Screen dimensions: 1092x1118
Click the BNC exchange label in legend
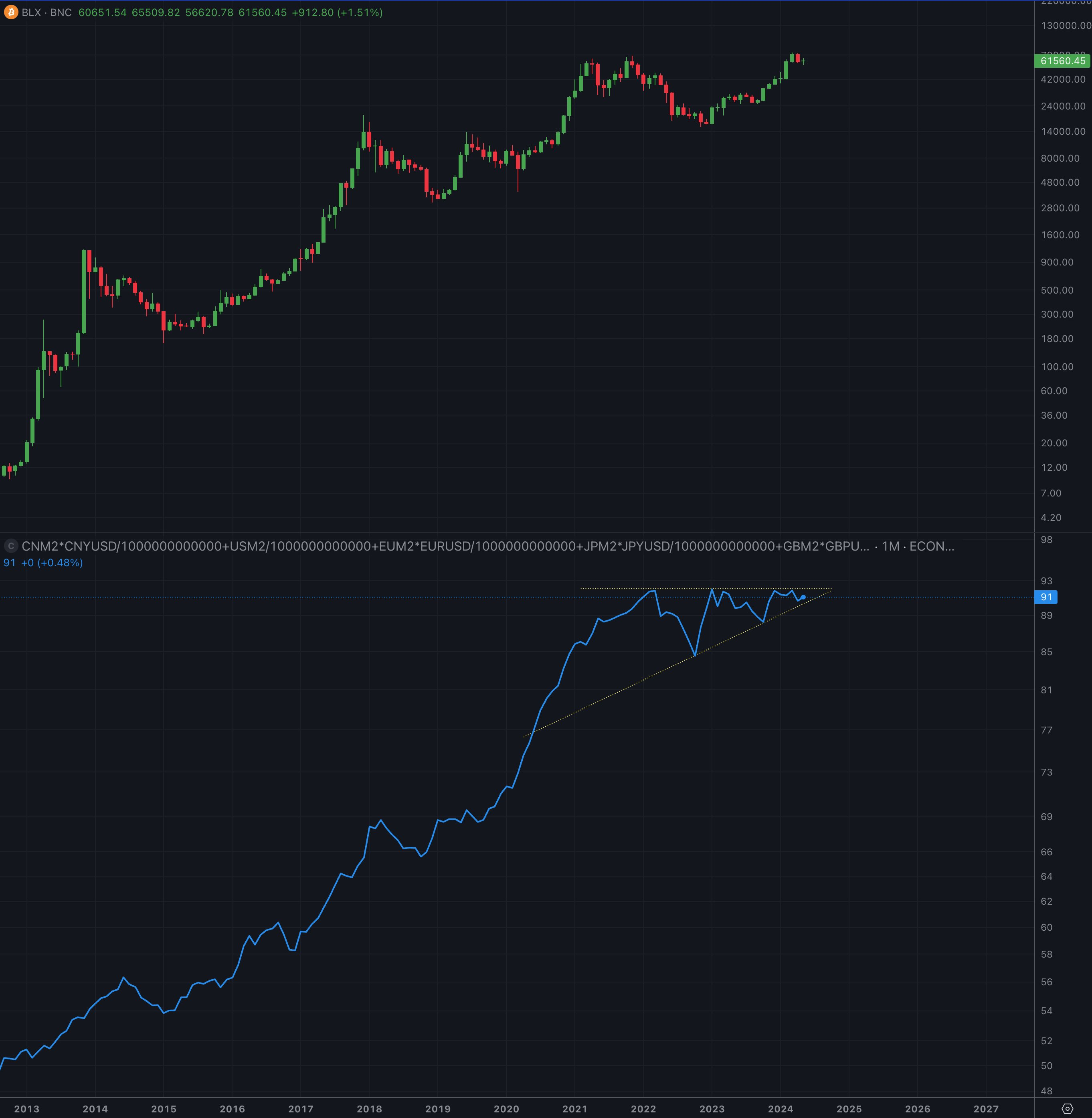pyautogui.click(x=61, y=12)
